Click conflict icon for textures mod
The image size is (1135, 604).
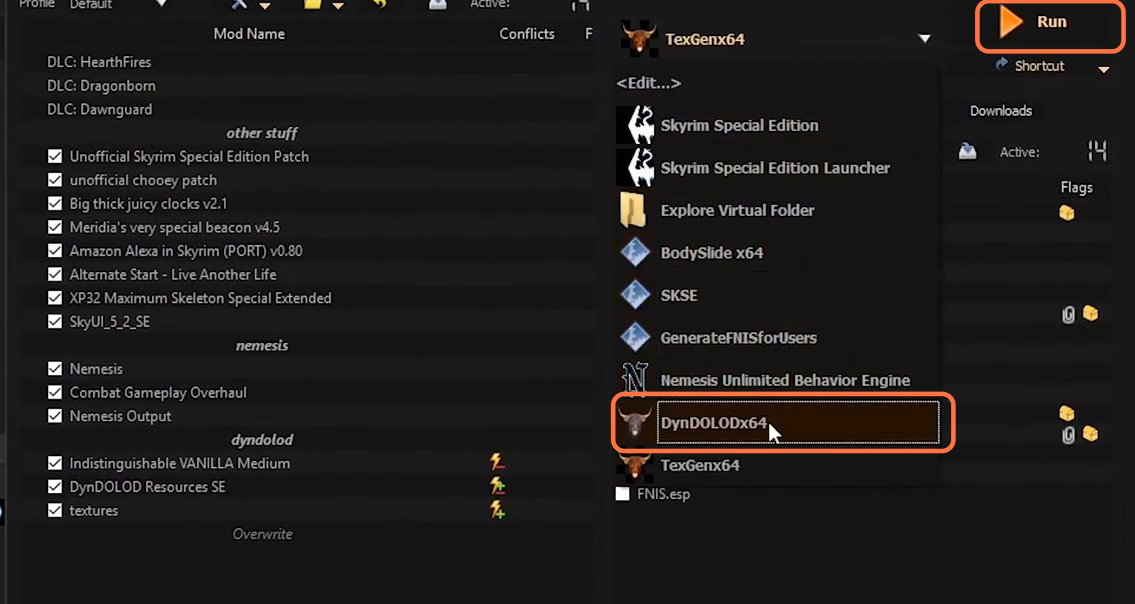(497, 510)
